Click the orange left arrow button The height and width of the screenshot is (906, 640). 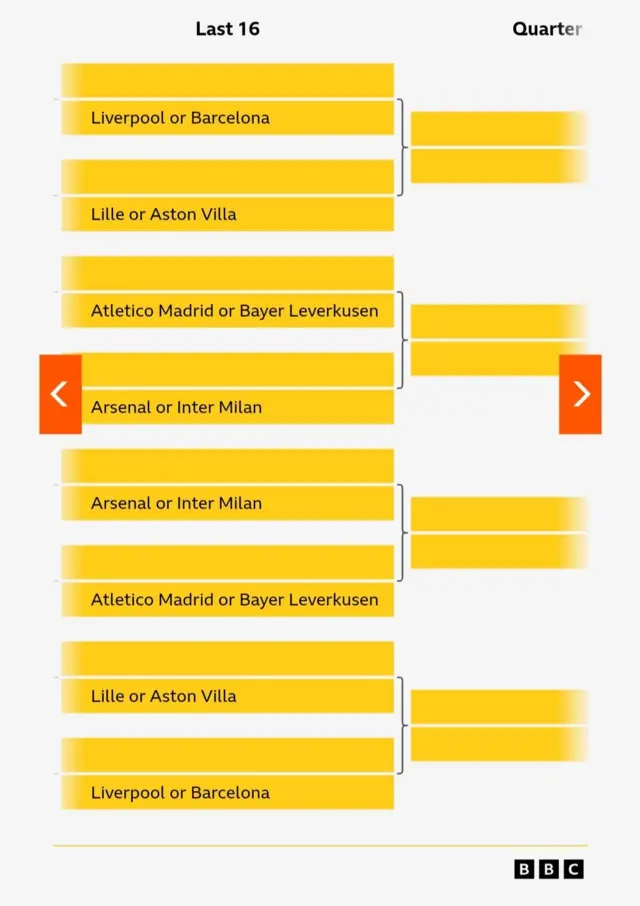60,394
